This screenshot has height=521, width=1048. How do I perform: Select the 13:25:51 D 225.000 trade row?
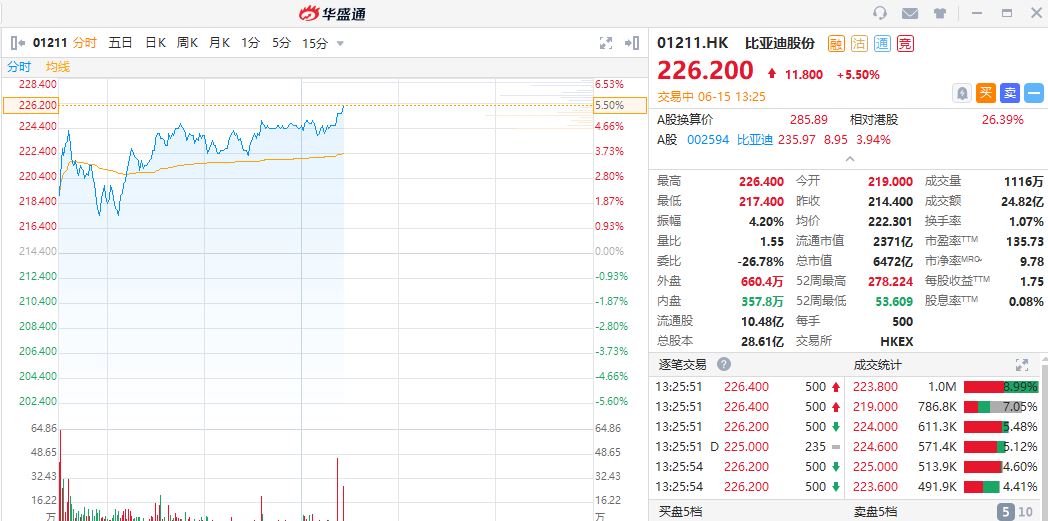(x=747, y=447)
